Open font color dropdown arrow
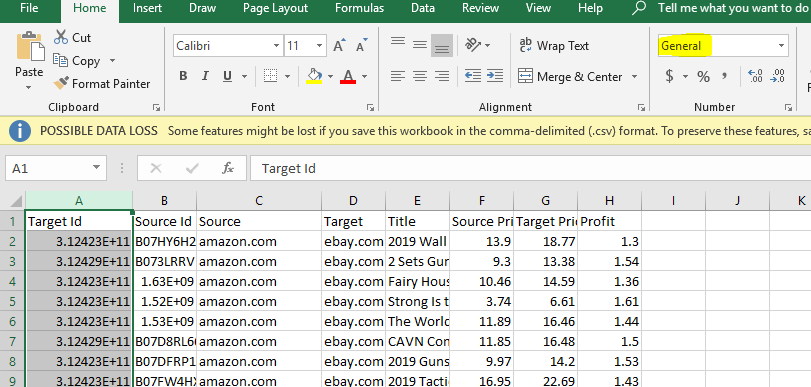This screenshot has width=811, height=387. (x=365, y=77)
